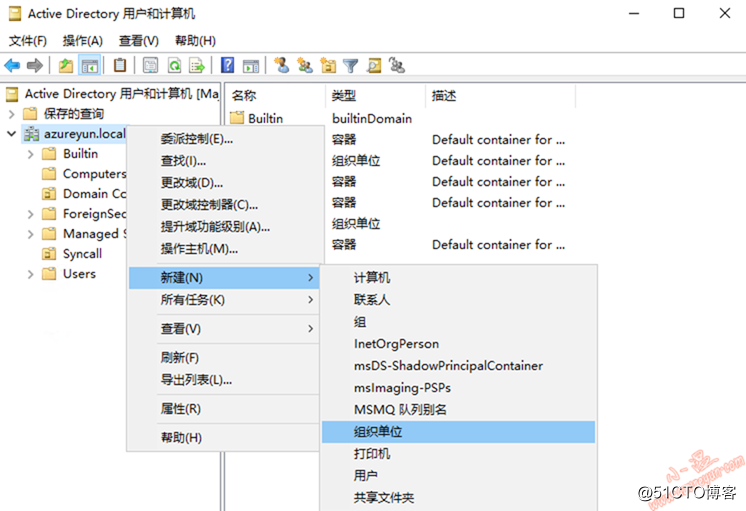Open the 查看(V) context menu submenu
The width and height of the screenshot is (746, 511).
224,329
